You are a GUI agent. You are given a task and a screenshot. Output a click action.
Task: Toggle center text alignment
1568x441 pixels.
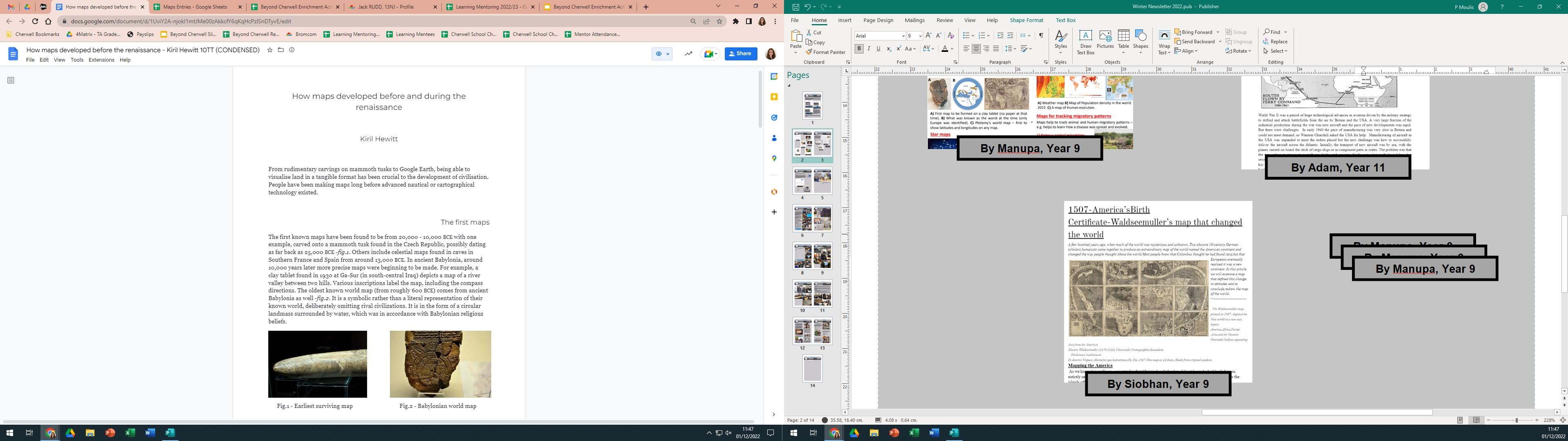coord(976,49)
